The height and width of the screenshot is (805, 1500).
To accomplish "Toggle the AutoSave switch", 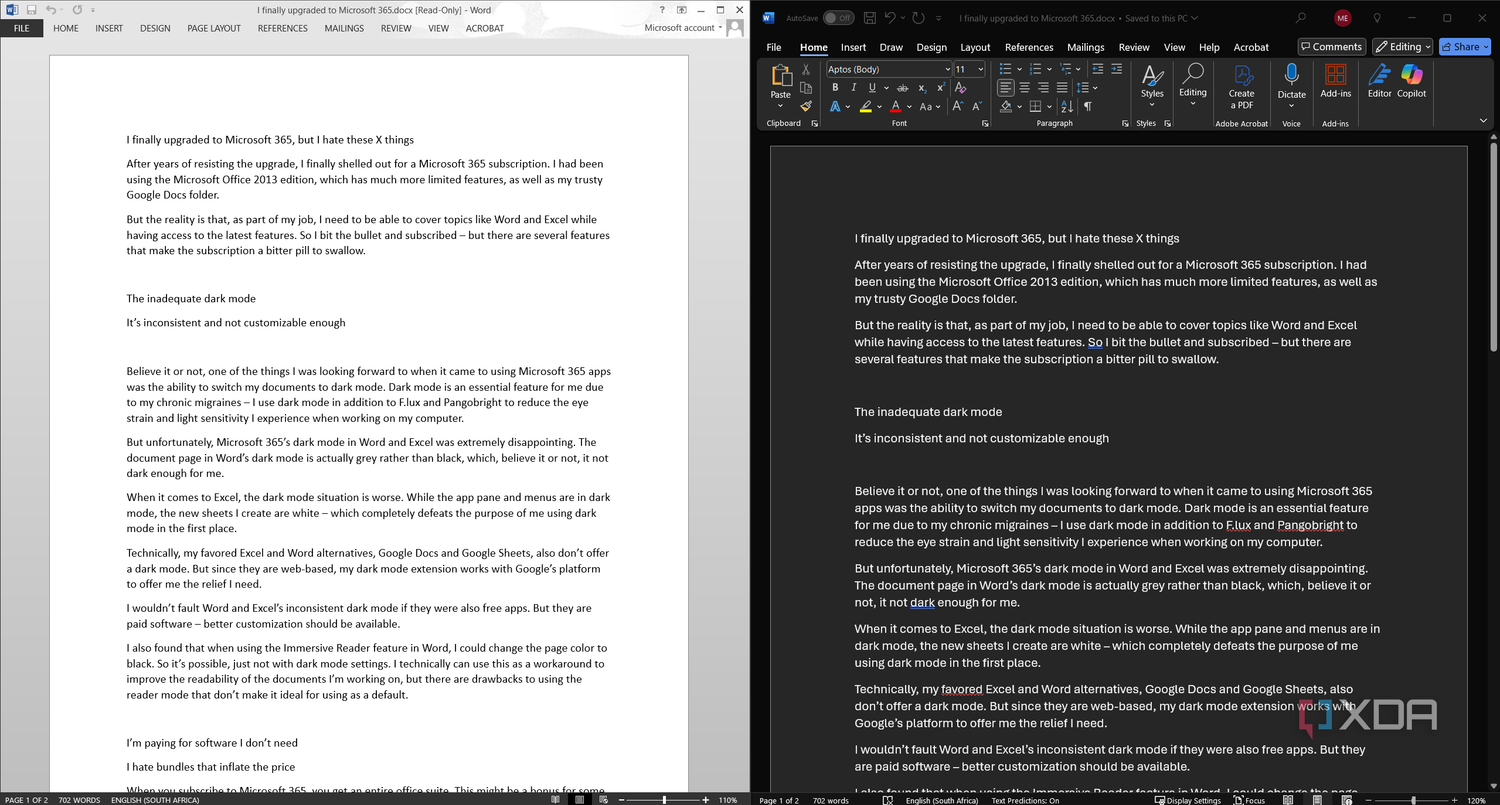I will click(838, 18).
